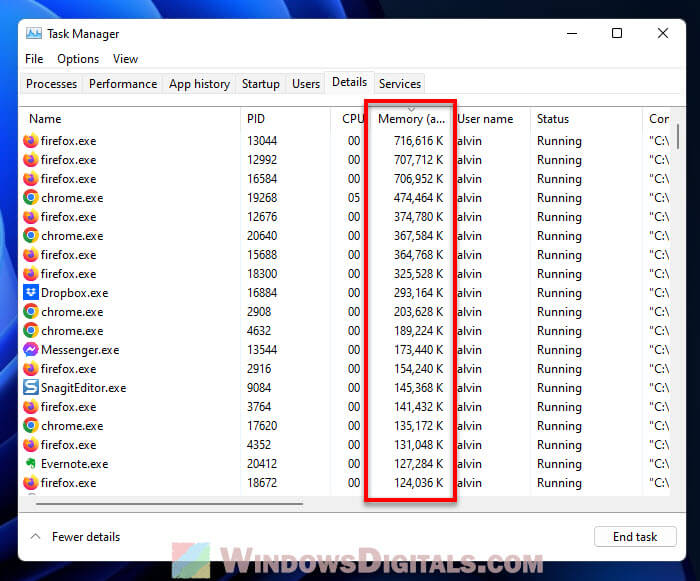Image resolution: width=700 pixels, height=581 pixels.
Task: Select the Evernote.exe process name
Action: point(75,464)
